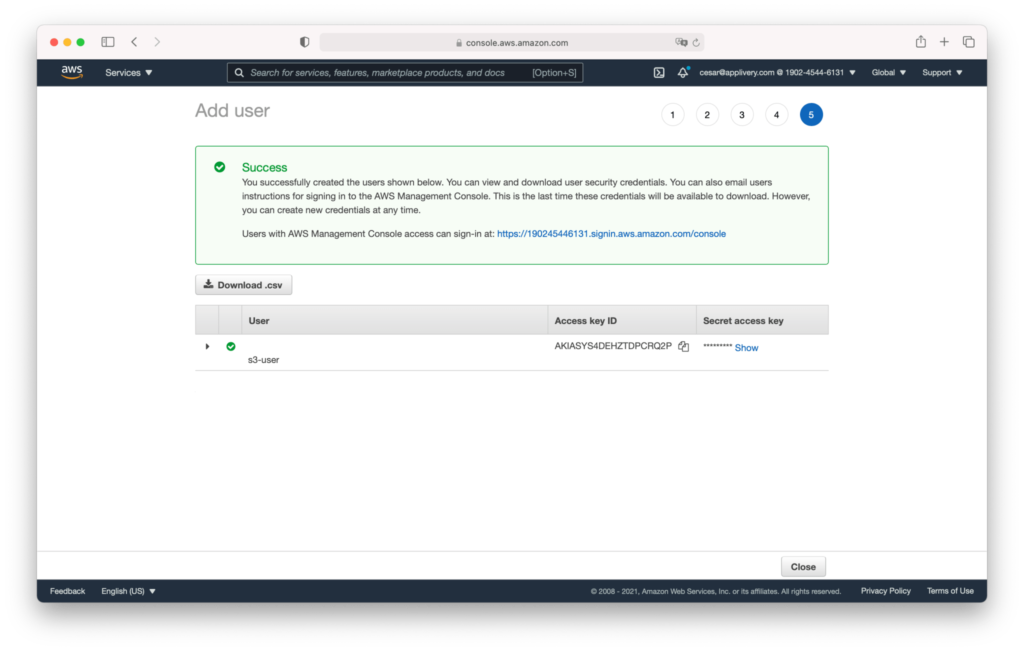
Task: Open the CloudShell terminal icon
Action: click(658, 72)
